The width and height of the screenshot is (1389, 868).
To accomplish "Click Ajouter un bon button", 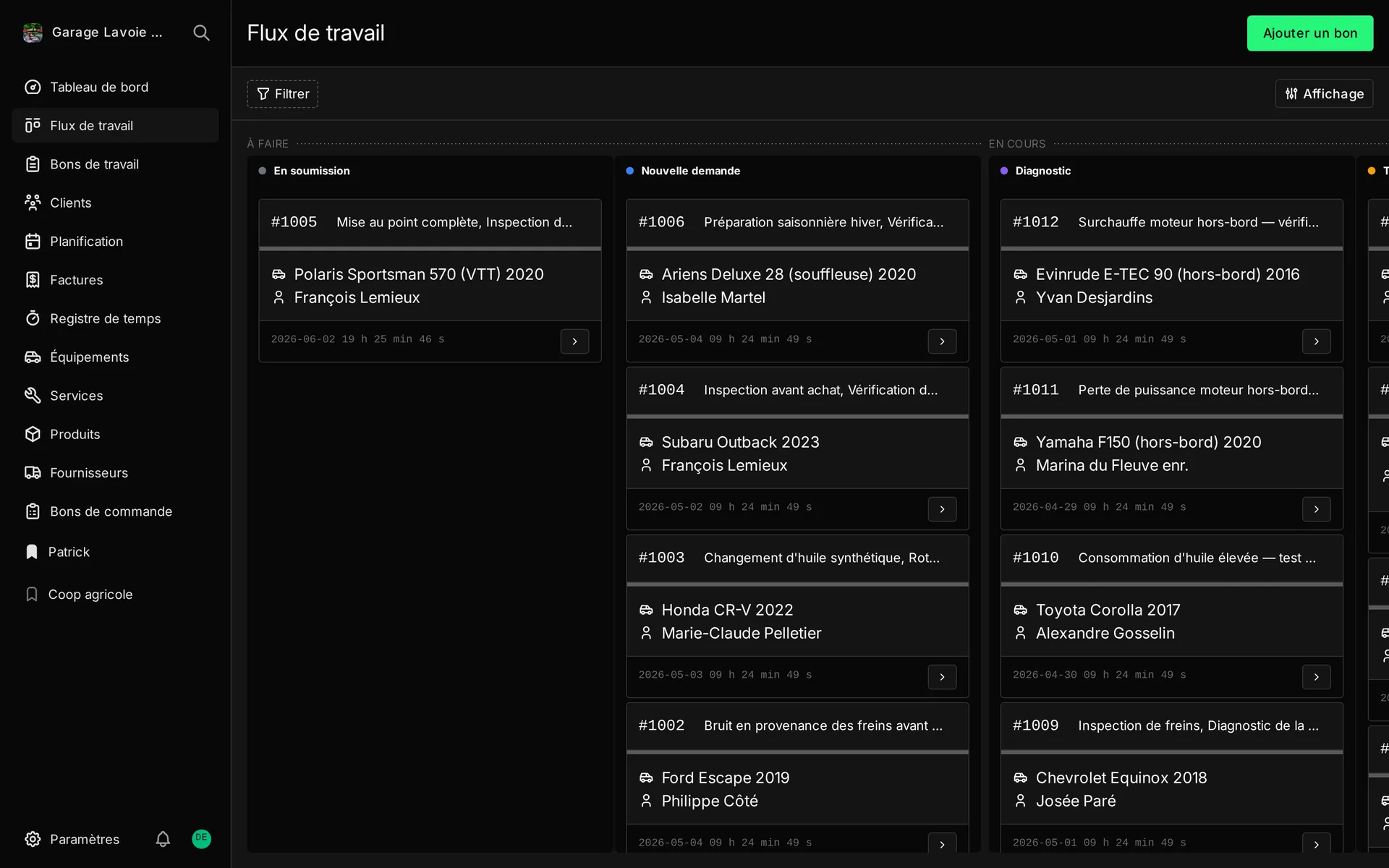I will 1309,33.
